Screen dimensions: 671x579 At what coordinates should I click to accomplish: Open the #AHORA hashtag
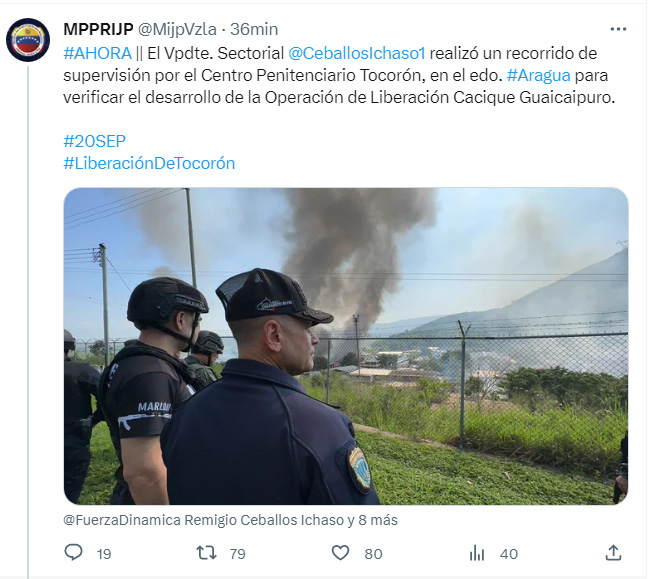click(x=97, y=53)
